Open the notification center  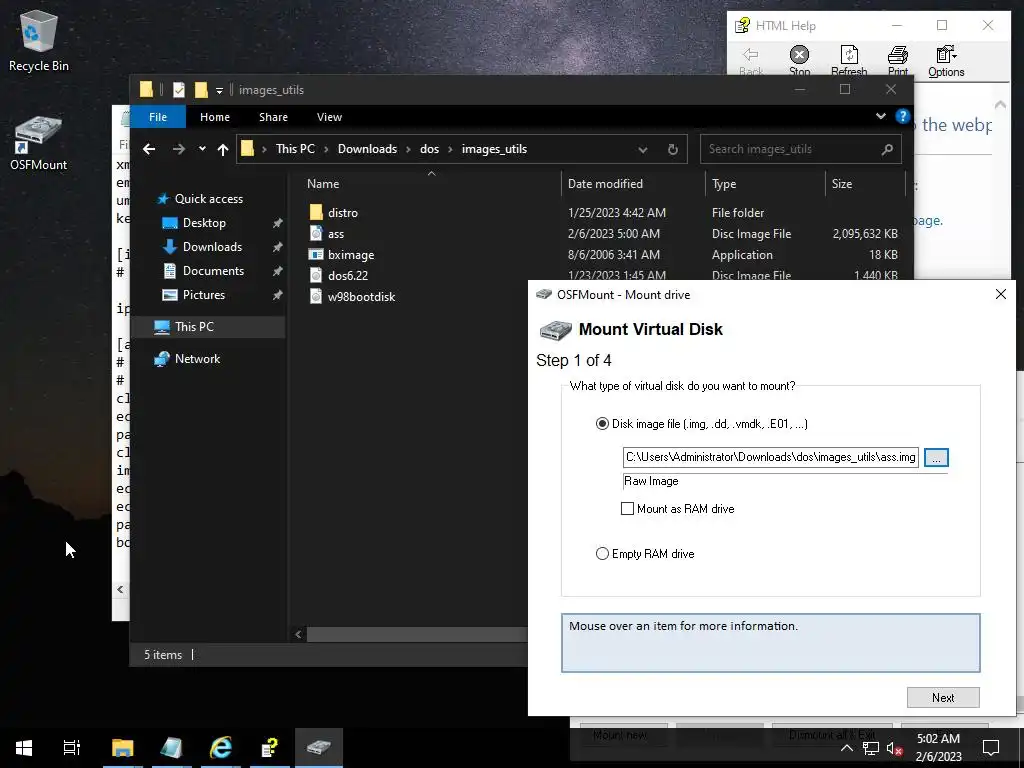click(x=991, y=748)
